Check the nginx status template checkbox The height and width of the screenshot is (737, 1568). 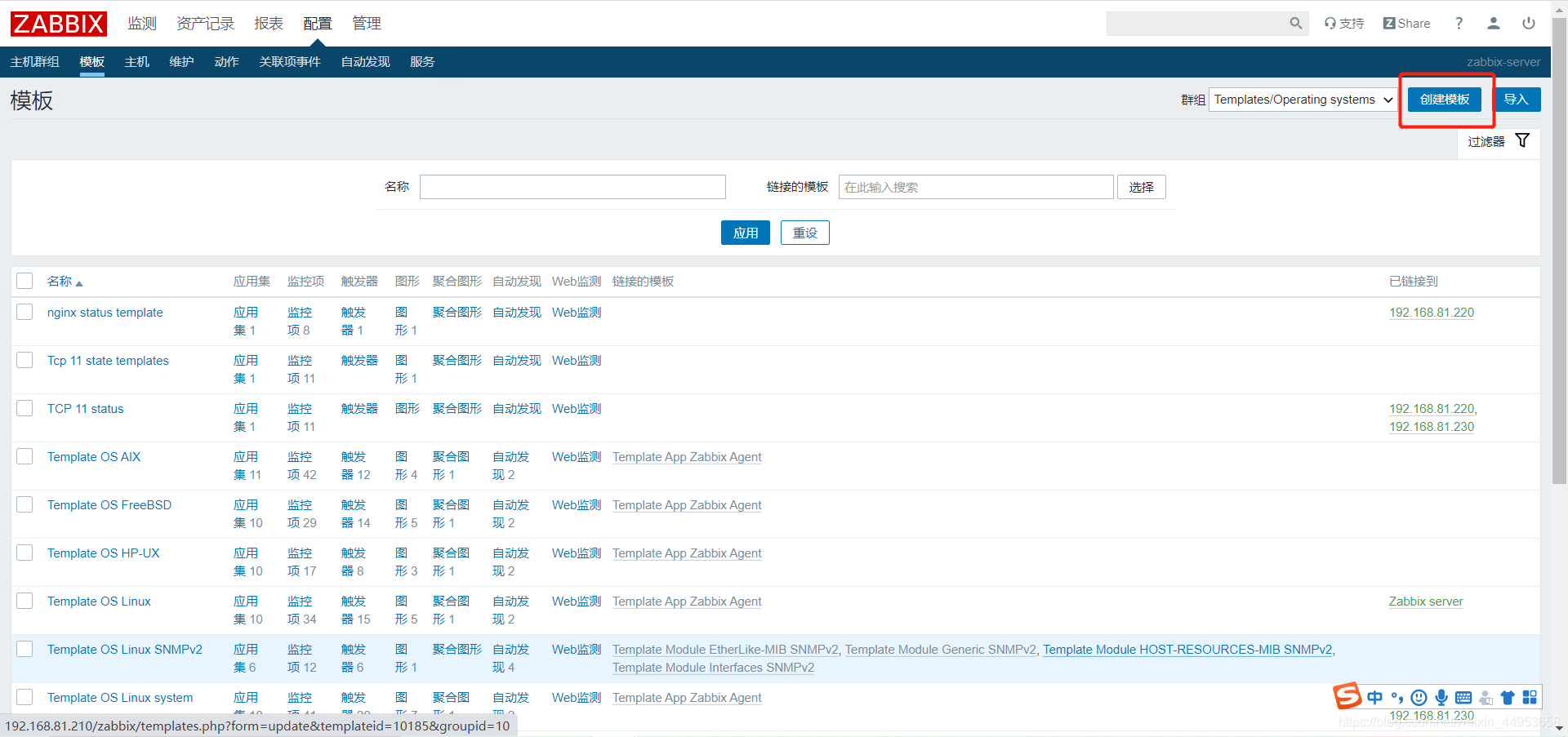click(x=24, y=312)
